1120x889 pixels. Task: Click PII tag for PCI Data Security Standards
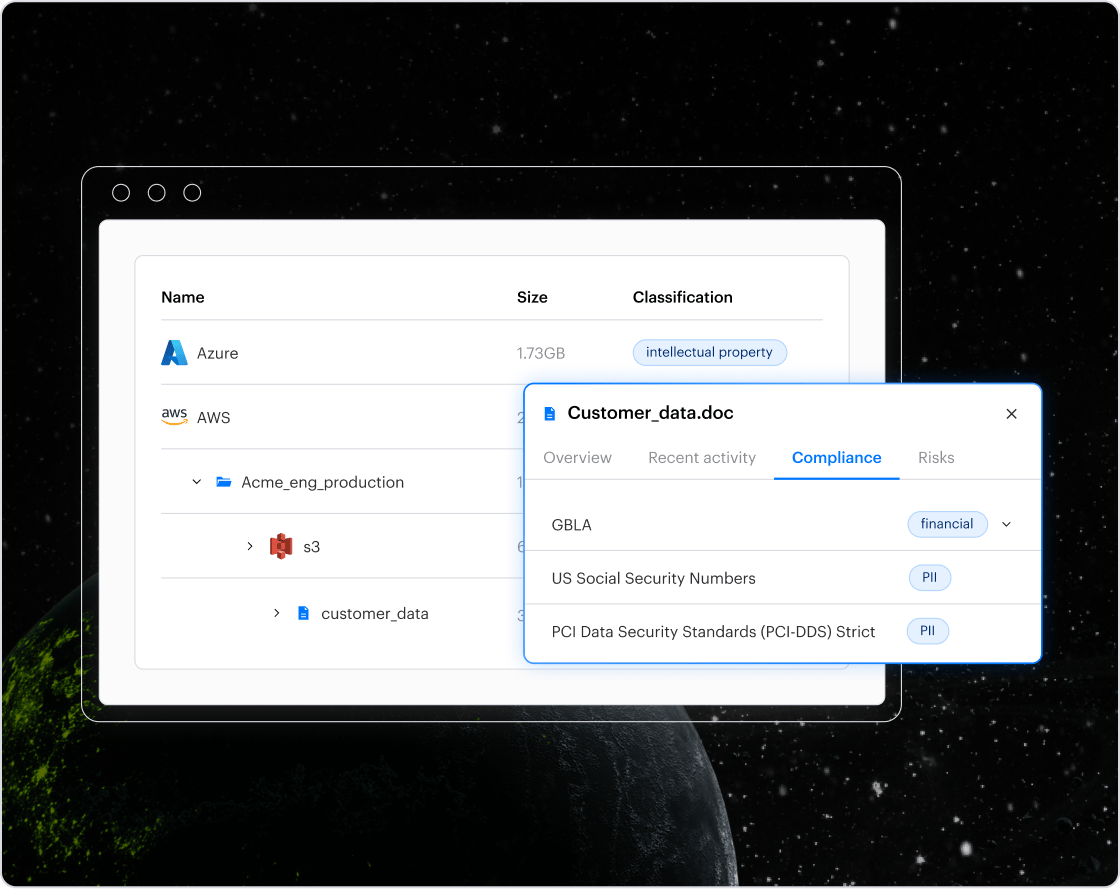click(x=927, y=631)
